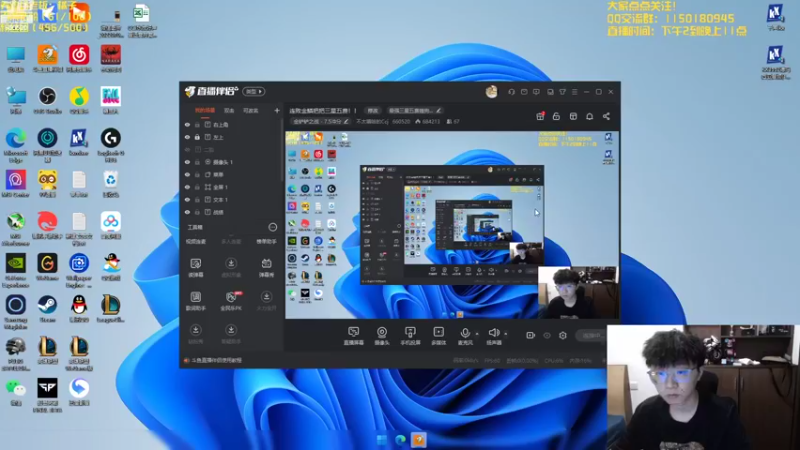
Task: Edit the game category pencil under the title
Action: tap(346, 121)
